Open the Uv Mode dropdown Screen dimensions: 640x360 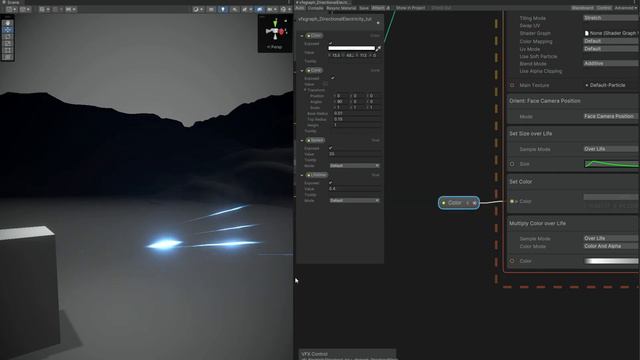pos(611,49)
